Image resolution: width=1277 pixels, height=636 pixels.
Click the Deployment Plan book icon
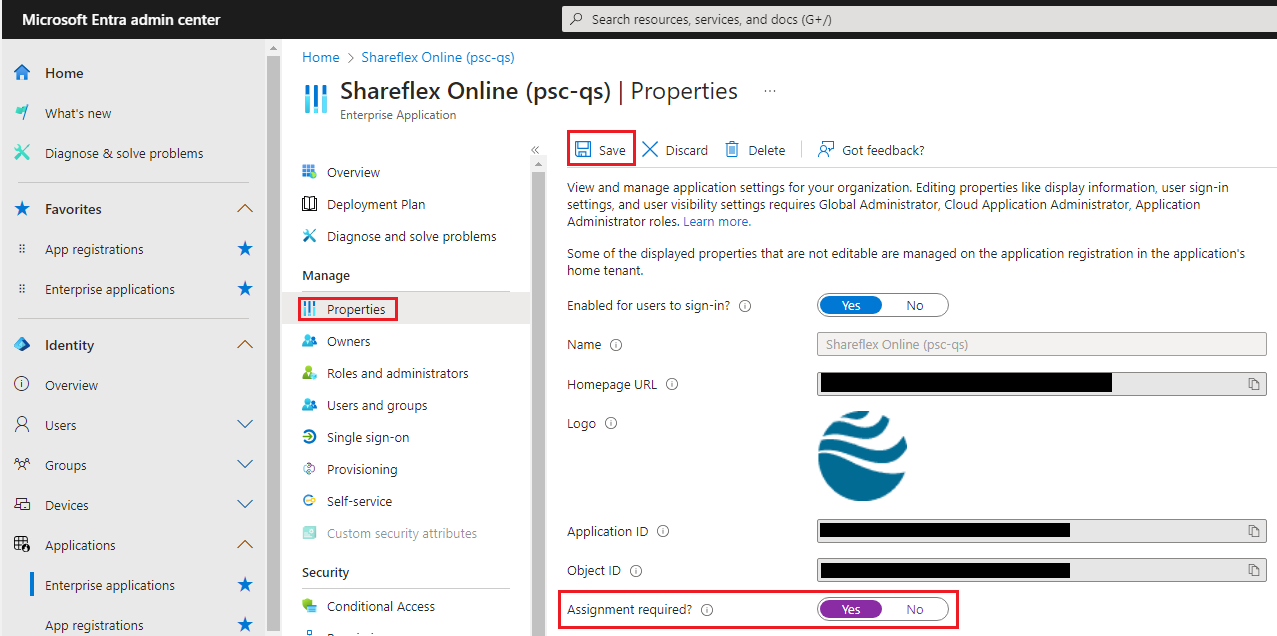click(x=310, y=204)
